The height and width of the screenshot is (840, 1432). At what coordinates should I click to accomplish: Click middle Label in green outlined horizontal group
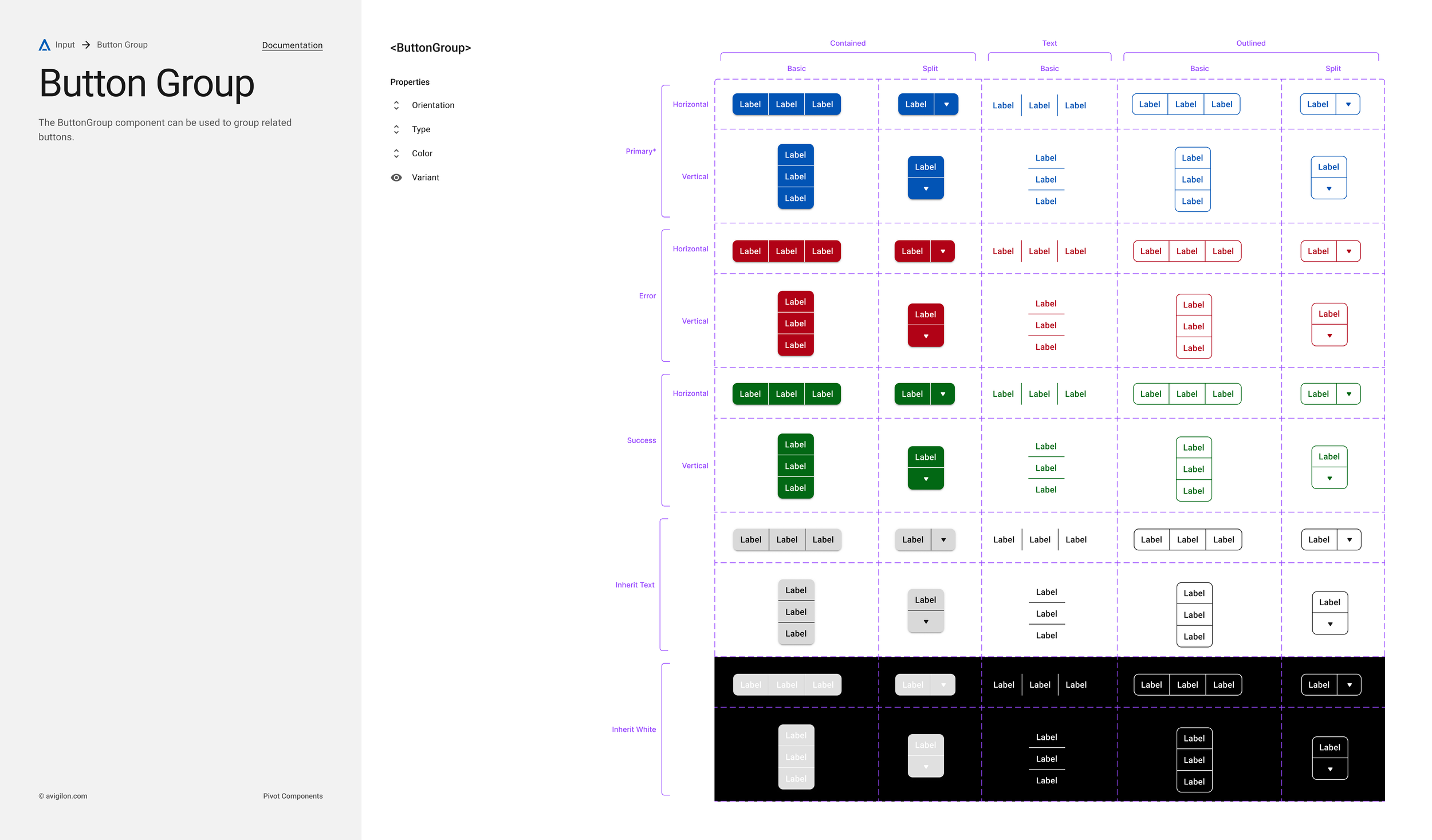coord(1187,394)
